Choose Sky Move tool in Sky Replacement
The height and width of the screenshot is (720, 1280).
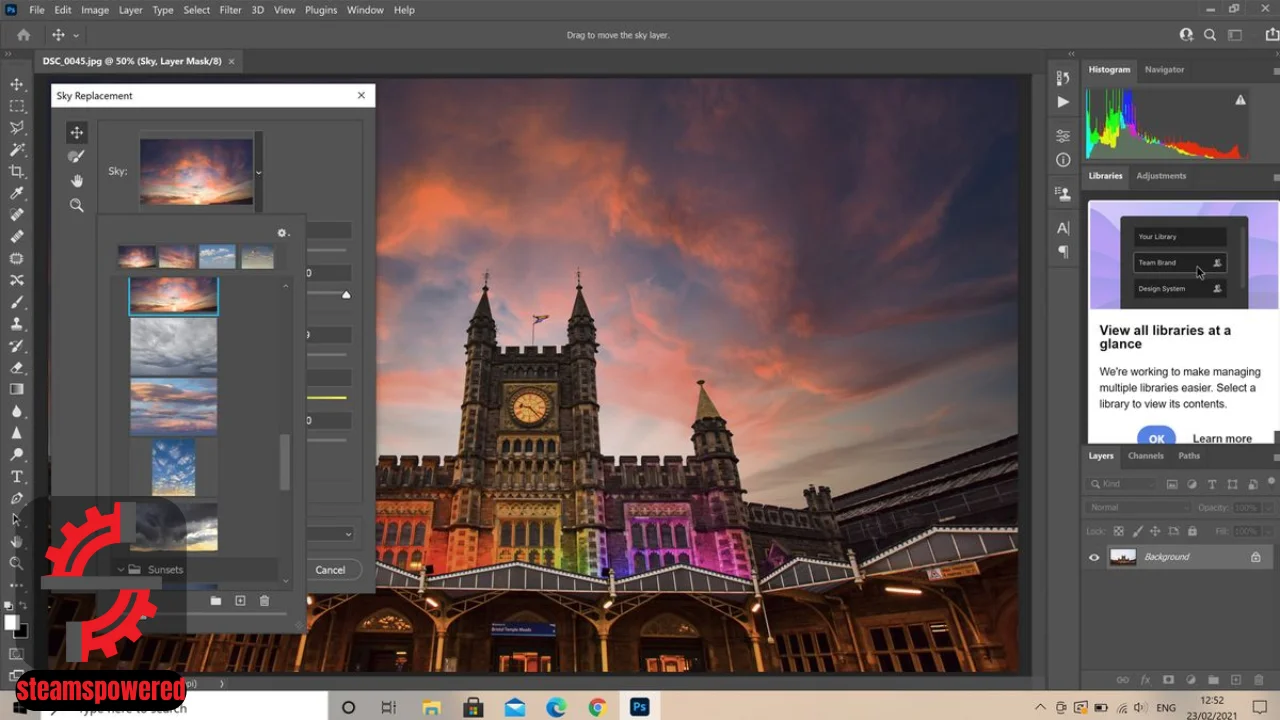77,132
